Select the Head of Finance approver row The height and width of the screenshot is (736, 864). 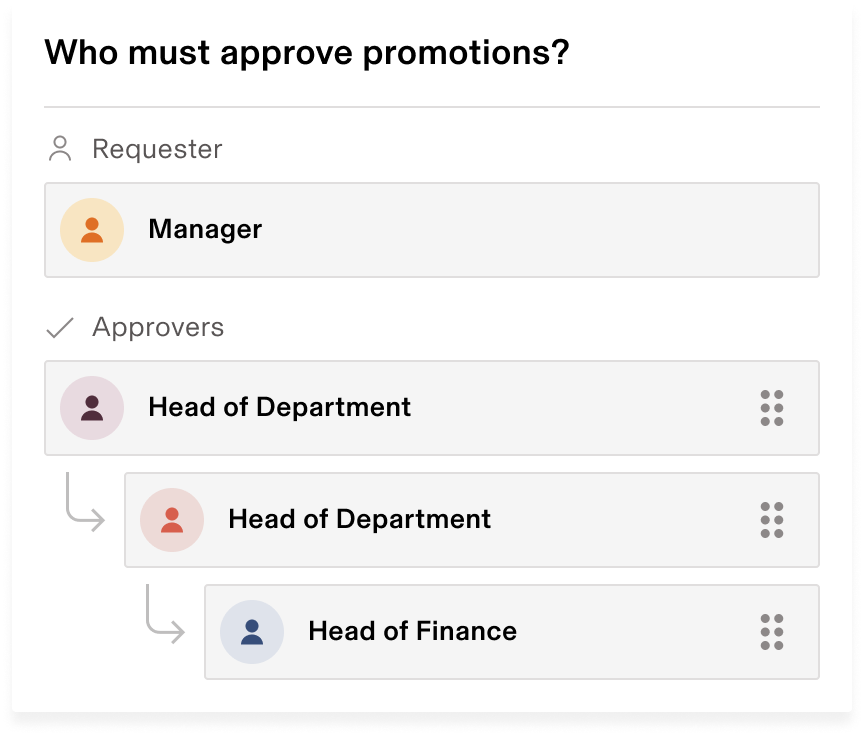pyautogui.click(x=512, y=632)
